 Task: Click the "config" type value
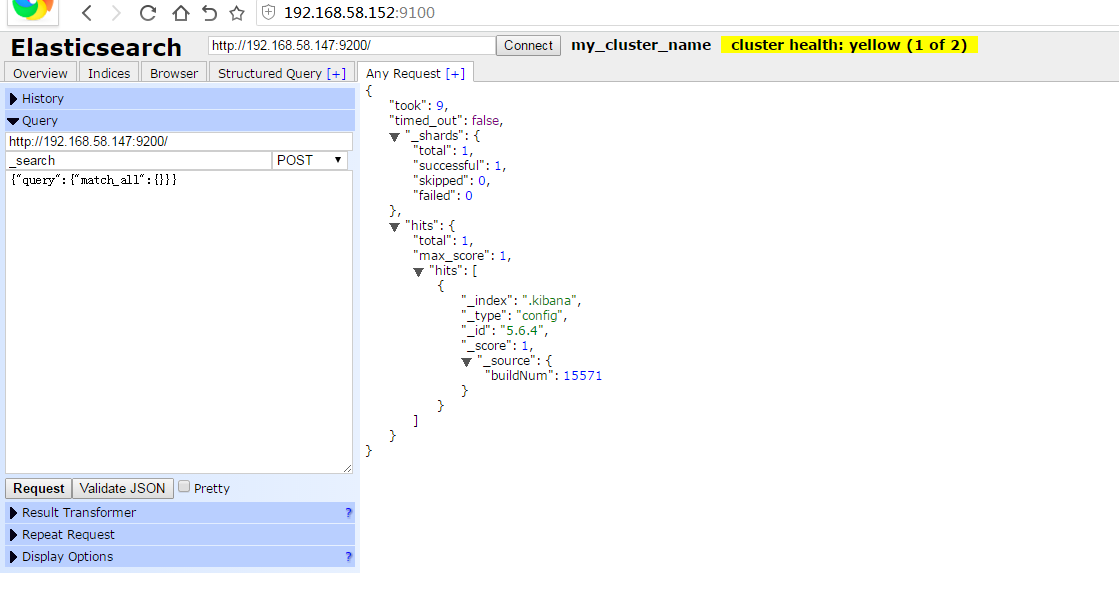(540, 315)
